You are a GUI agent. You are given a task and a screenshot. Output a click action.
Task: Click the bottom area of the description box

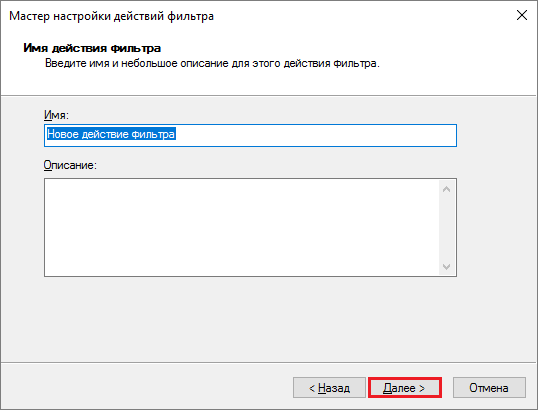click(242, 264)
